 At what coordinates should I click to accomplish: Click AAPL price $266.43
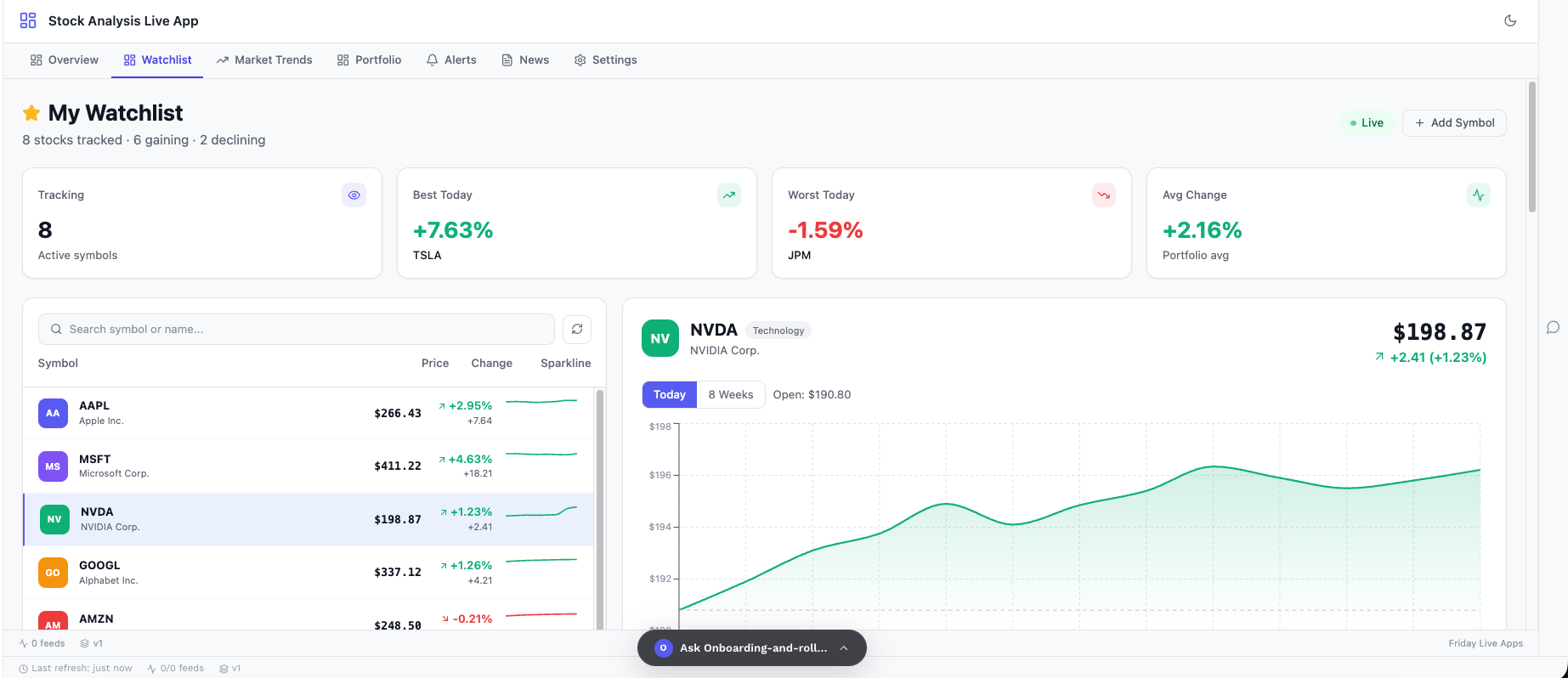[x=398, y=413]
